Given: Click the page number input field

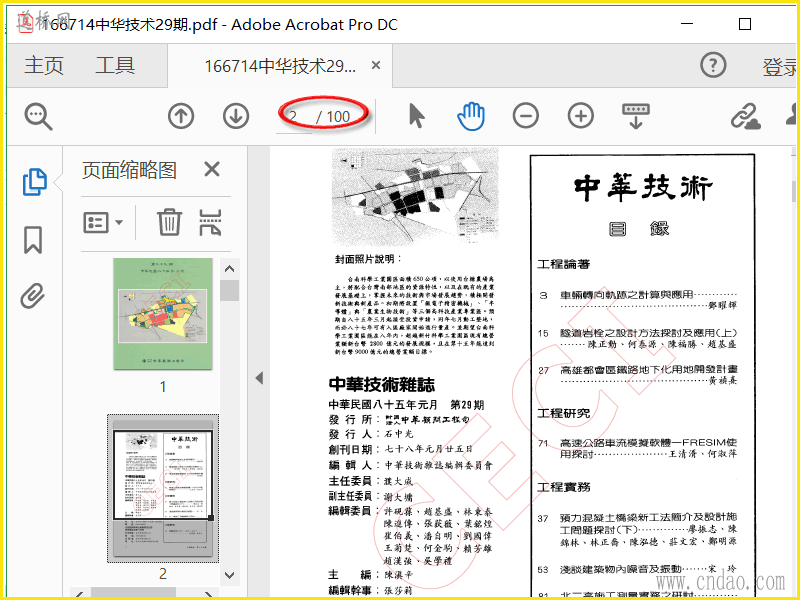Looking at the screenshot, I should point(294,117).
